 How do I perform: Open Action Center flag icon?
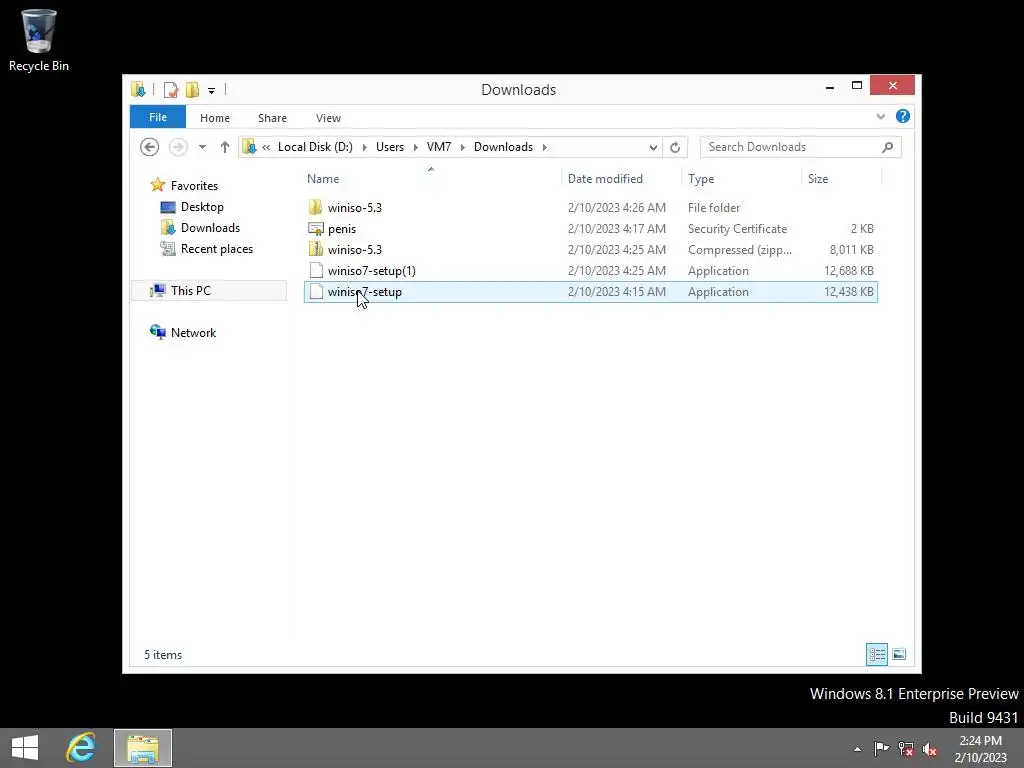pos(881,749)
